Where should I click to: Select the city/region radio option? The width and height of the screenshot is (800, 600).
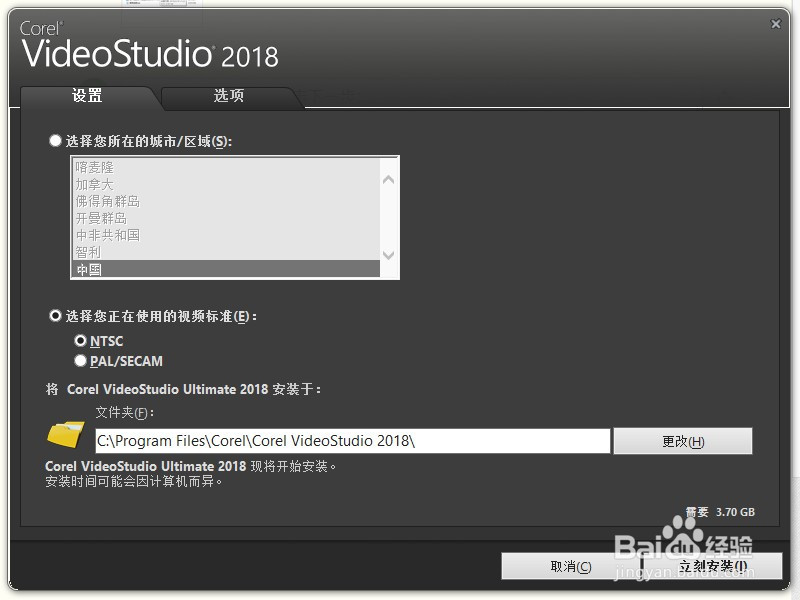[x=55, y=140]
